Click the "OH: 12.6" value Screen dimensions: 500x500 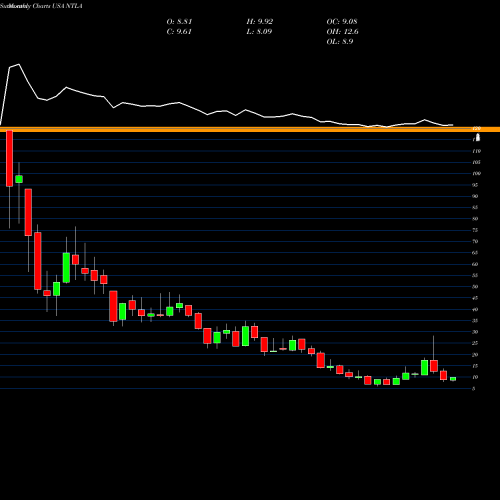(343, 32)
